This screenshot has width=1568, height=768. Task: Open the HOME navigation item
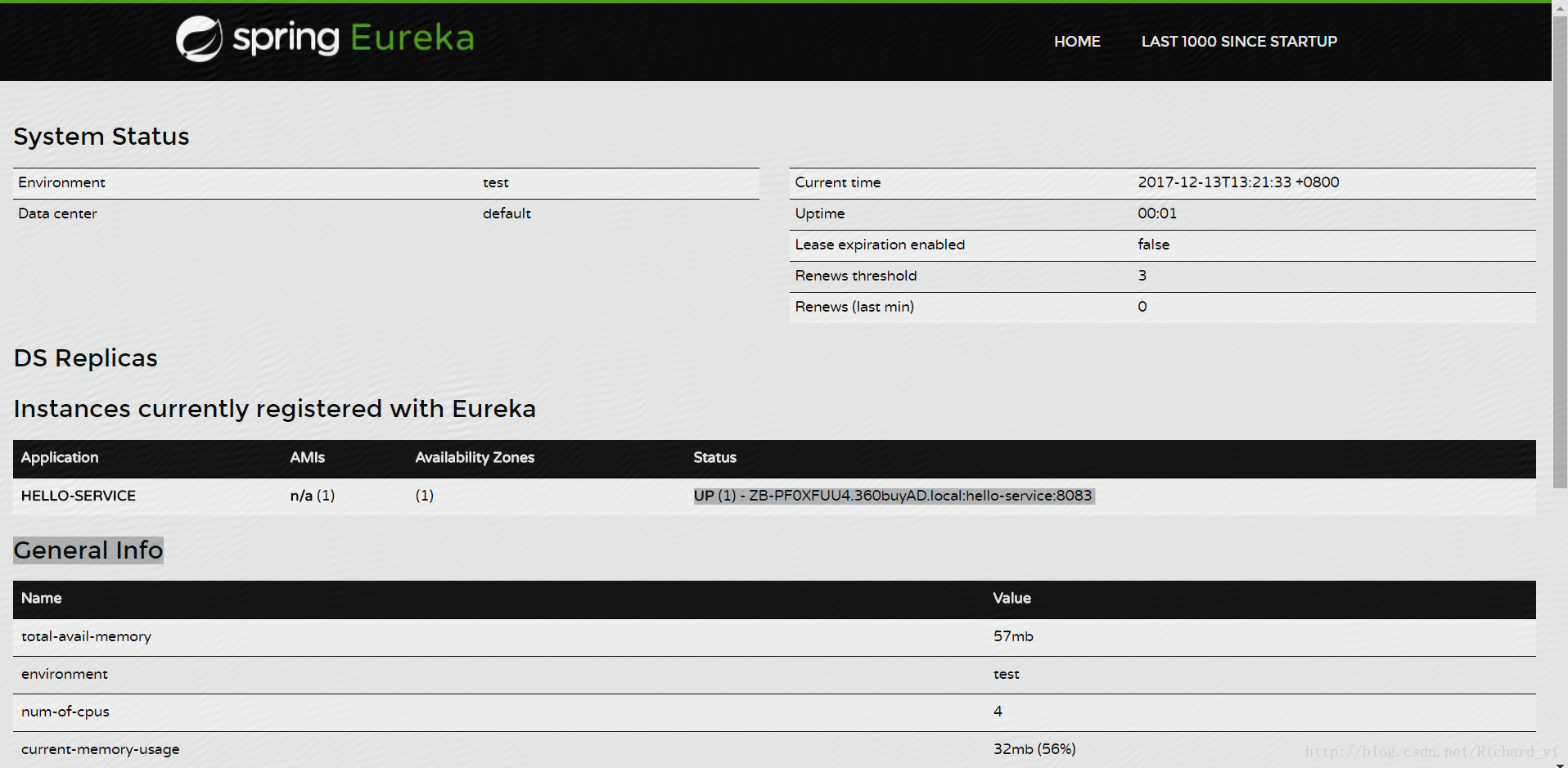(1077, 42)
